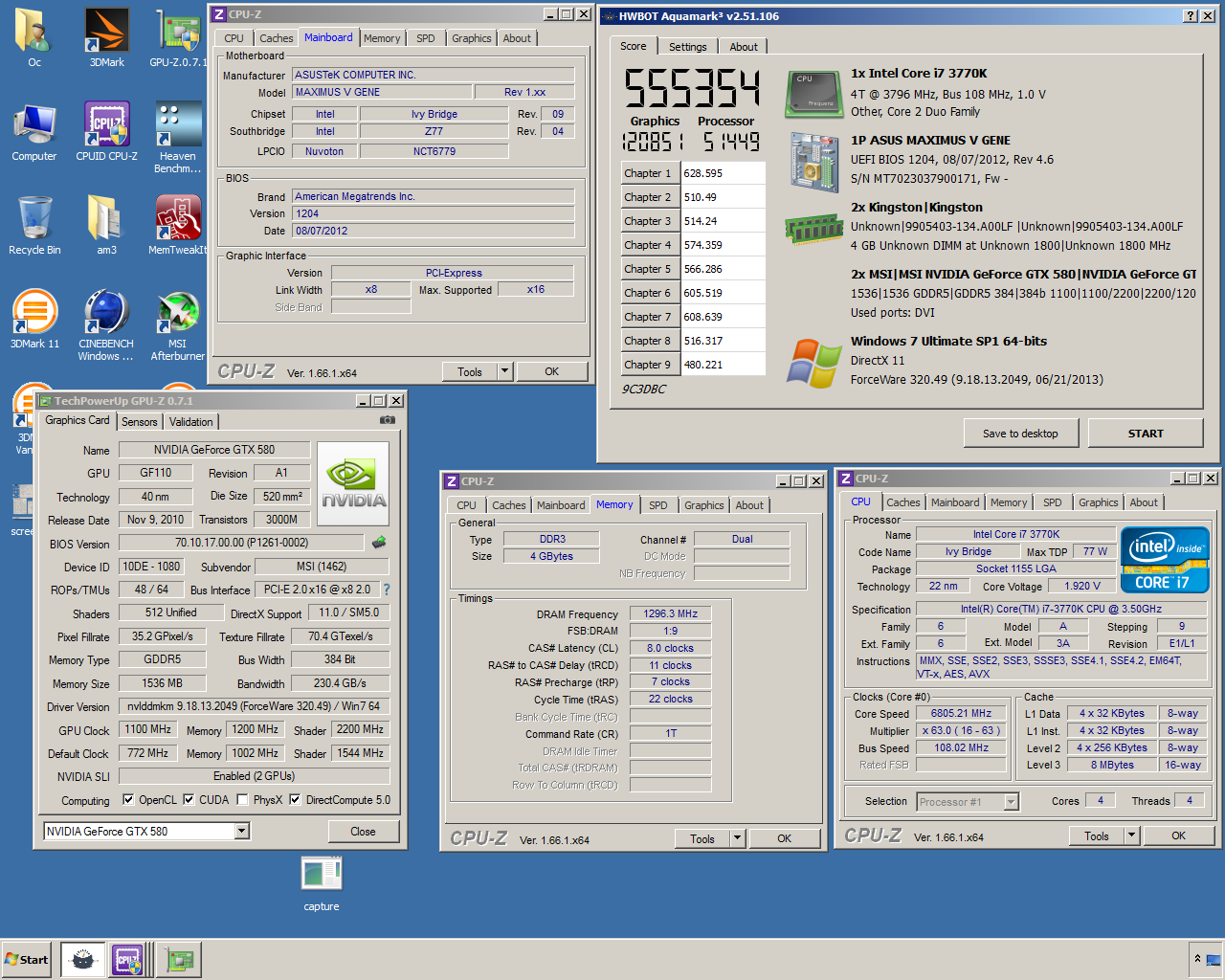Open the Recycle Bin
The image size is (1225, 980).
coord(34,224)
